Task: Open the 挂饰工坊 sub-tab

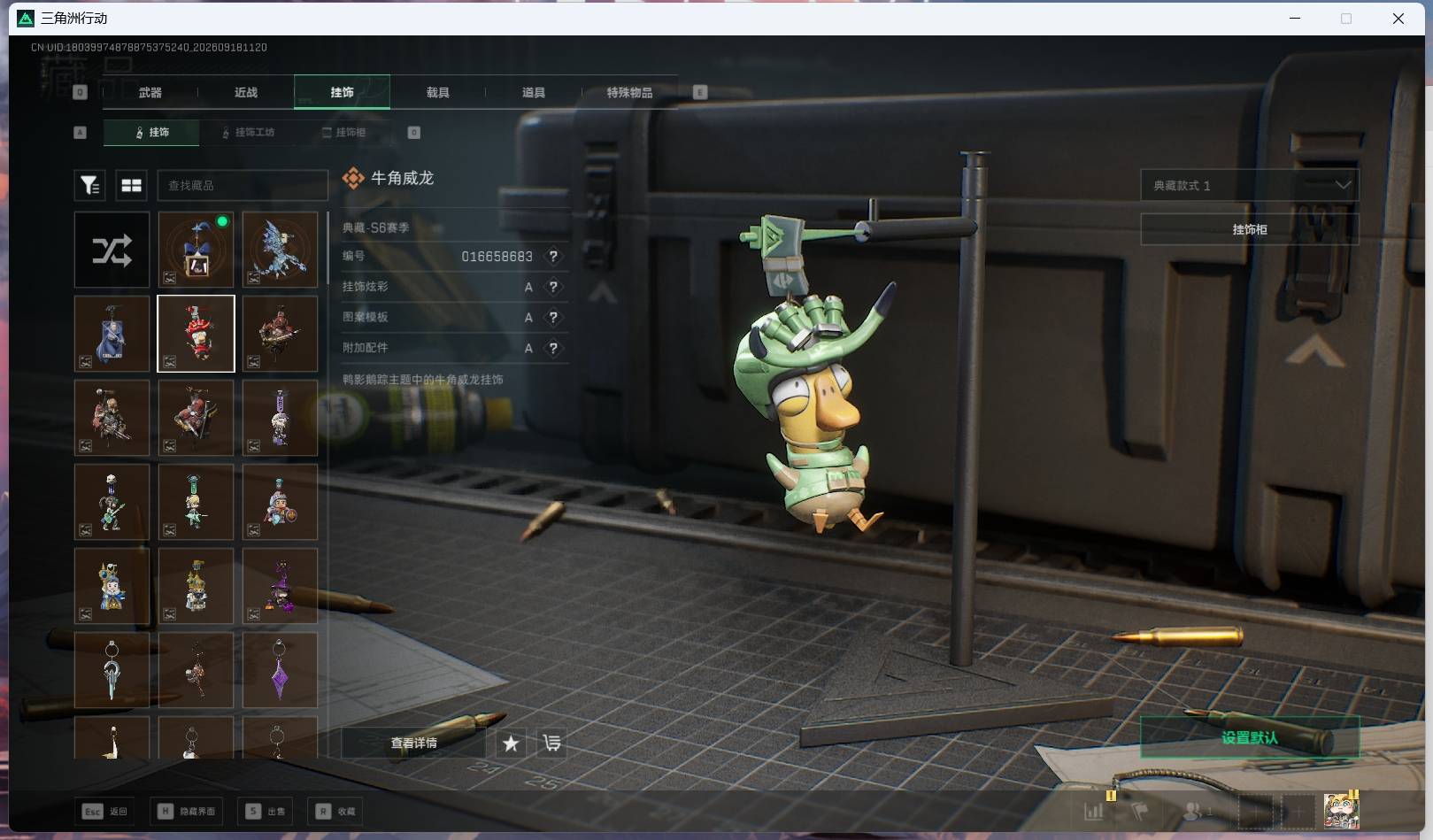Action: (248, 133)
